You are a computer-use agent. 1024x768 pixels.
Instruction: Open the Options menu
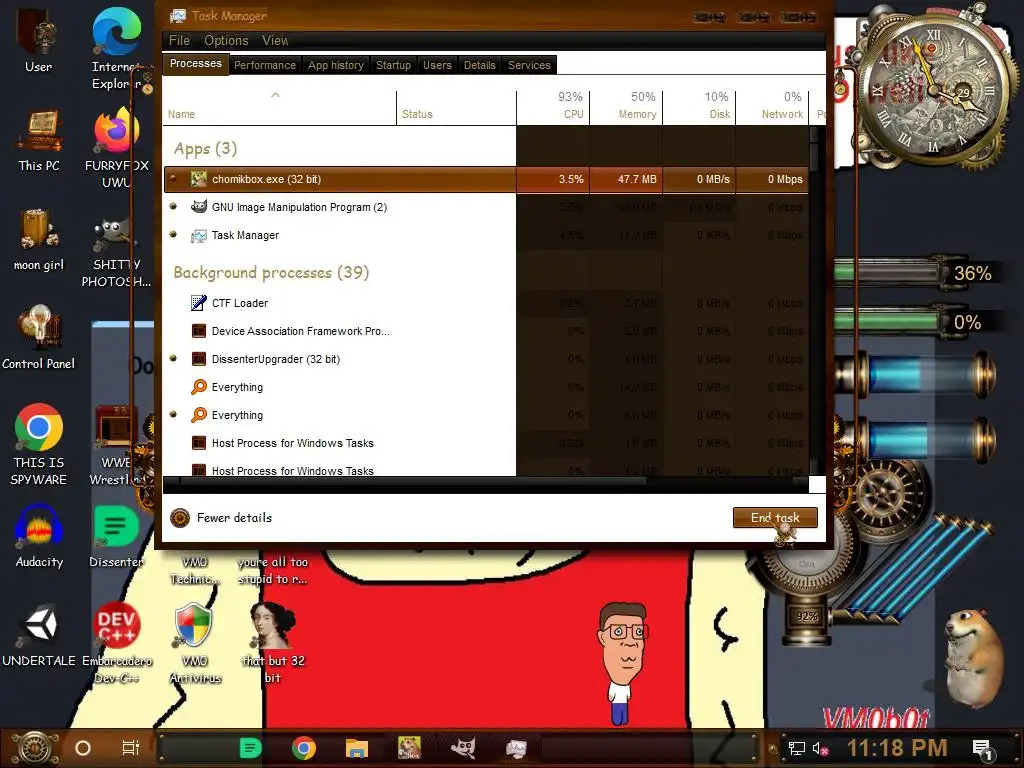pos(226,40)
